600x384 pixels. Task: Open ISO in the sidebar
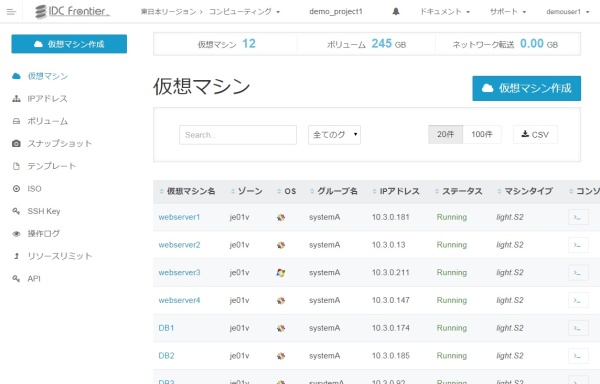pos(34,189)
